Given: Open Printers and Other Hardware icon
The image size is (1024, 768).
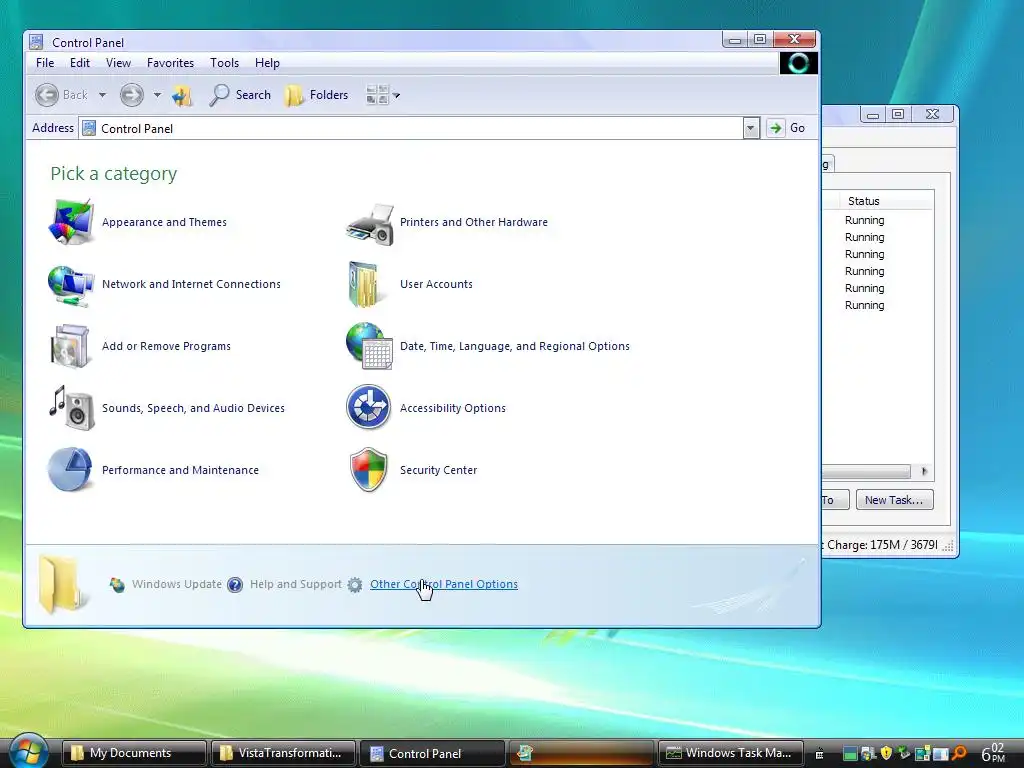Looking at the screenshot, I should pyautogui.click(x=370, y=223).
